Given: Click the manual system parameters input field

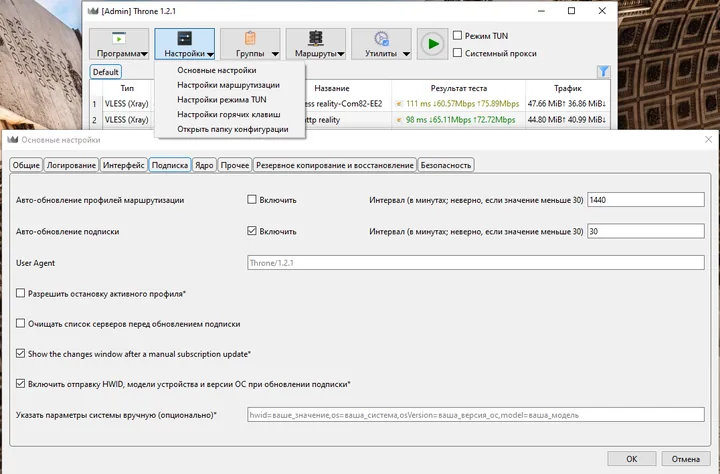Looking at the screenshot, I should [x=476, y=414].
